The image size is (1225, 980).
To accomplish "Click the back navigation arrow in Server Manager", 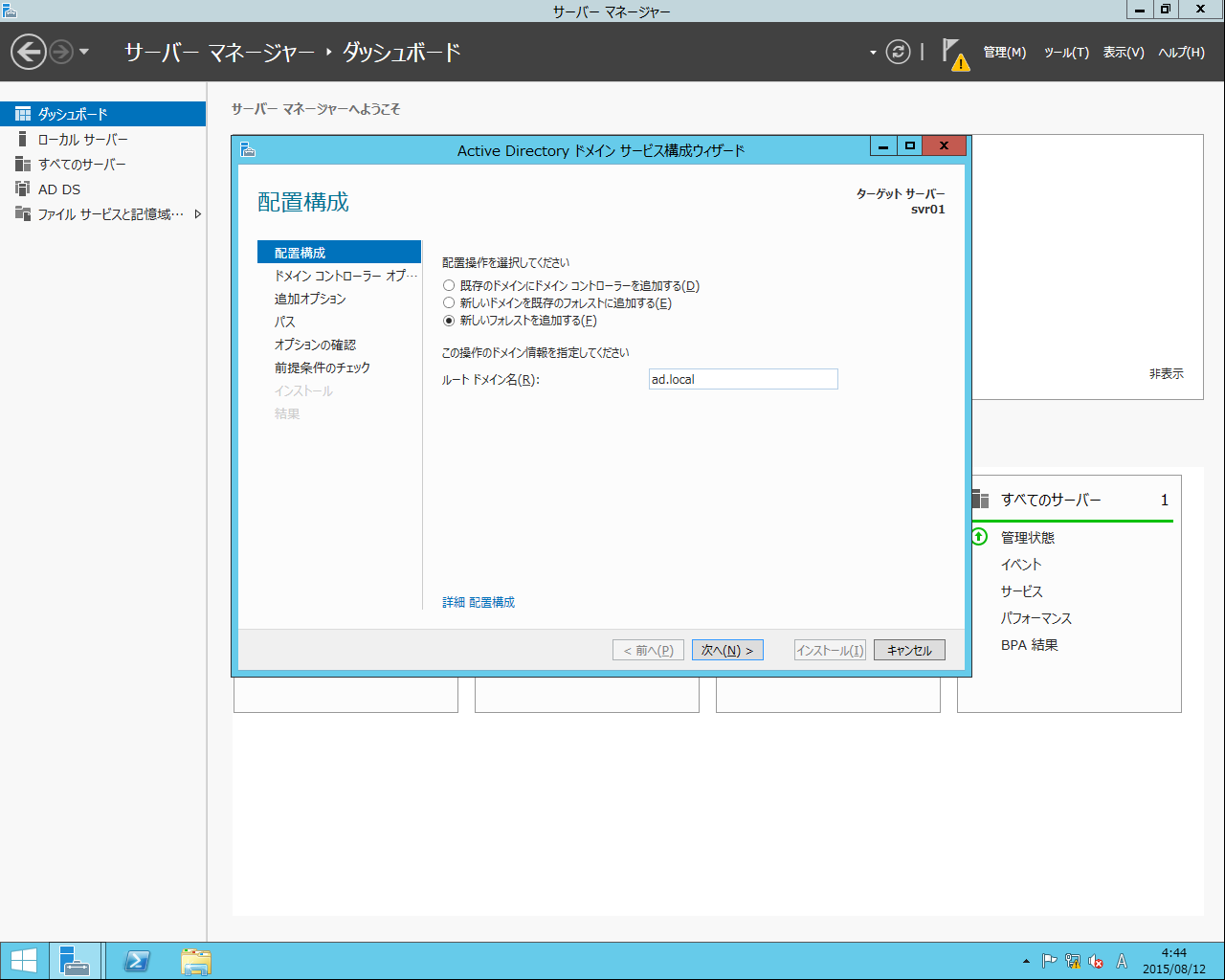I will click(x=29, y=52).
